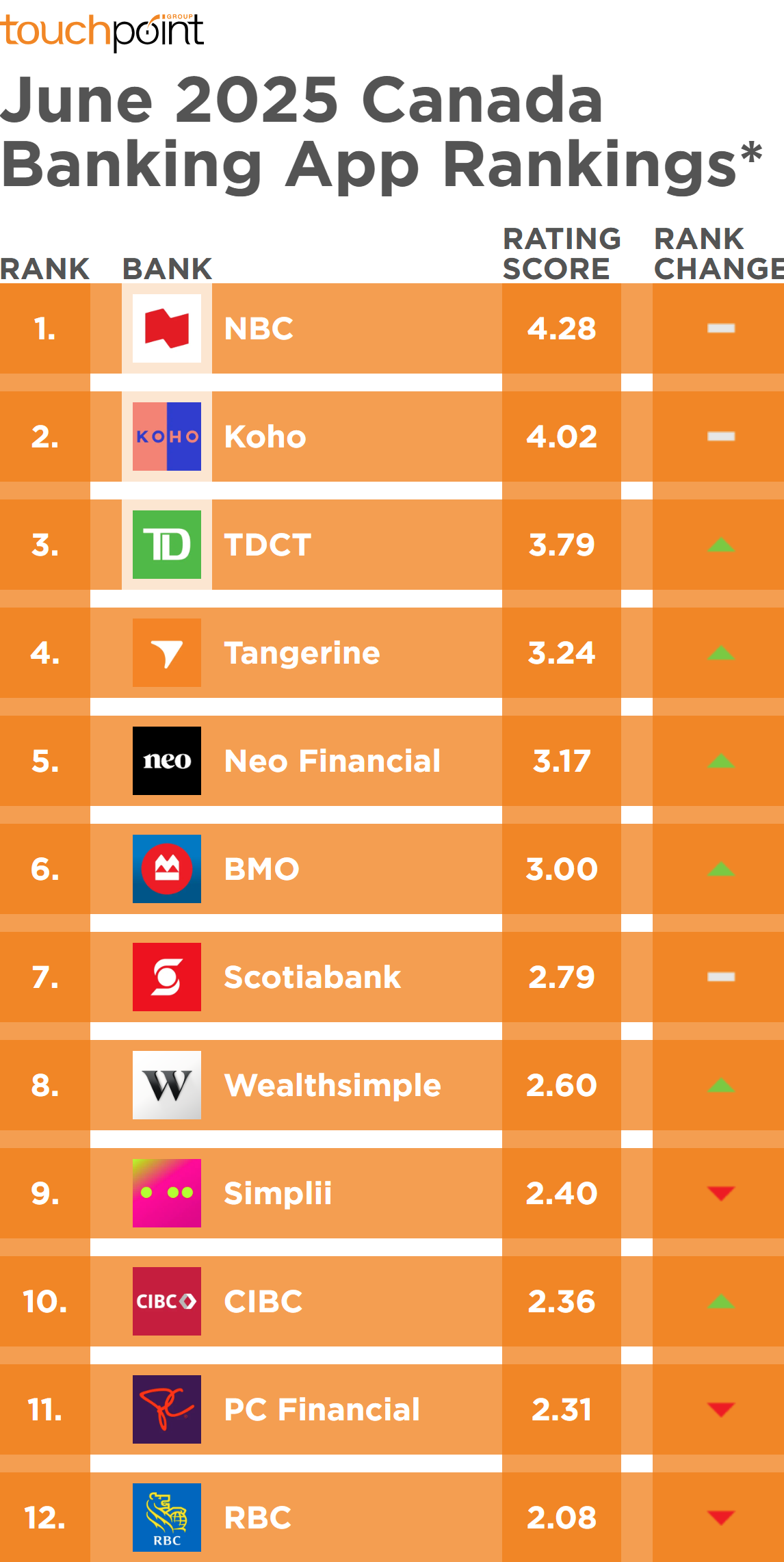Click the green up arrow for TDCT

(x=721, y=545)
